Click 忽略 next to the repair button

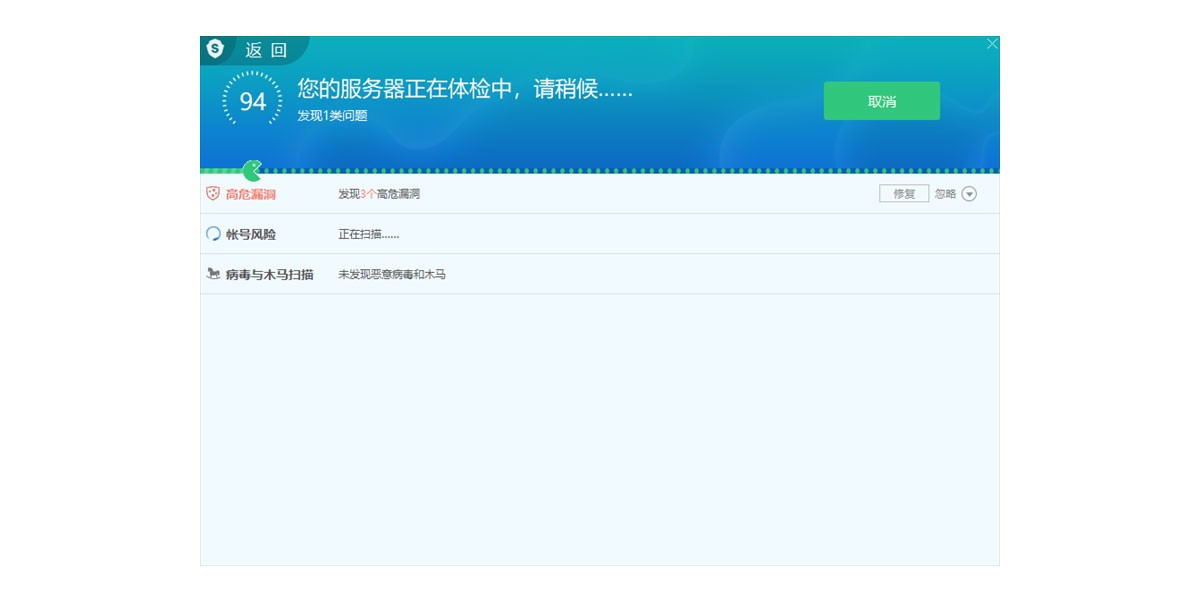945,194
